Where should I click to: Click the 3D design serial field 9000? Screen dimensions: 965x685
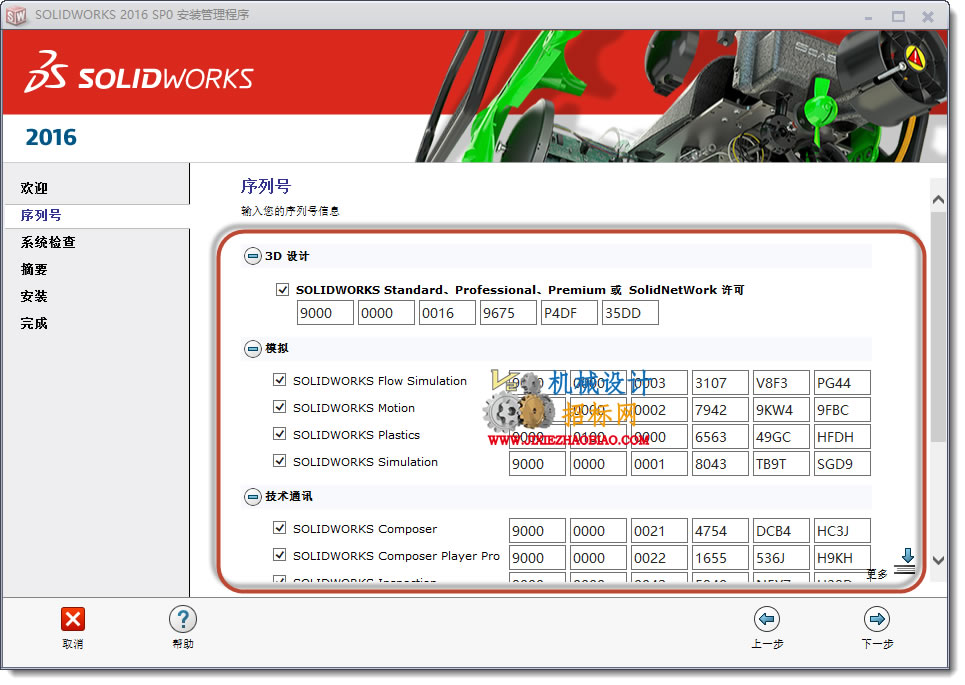coord(325,313)
